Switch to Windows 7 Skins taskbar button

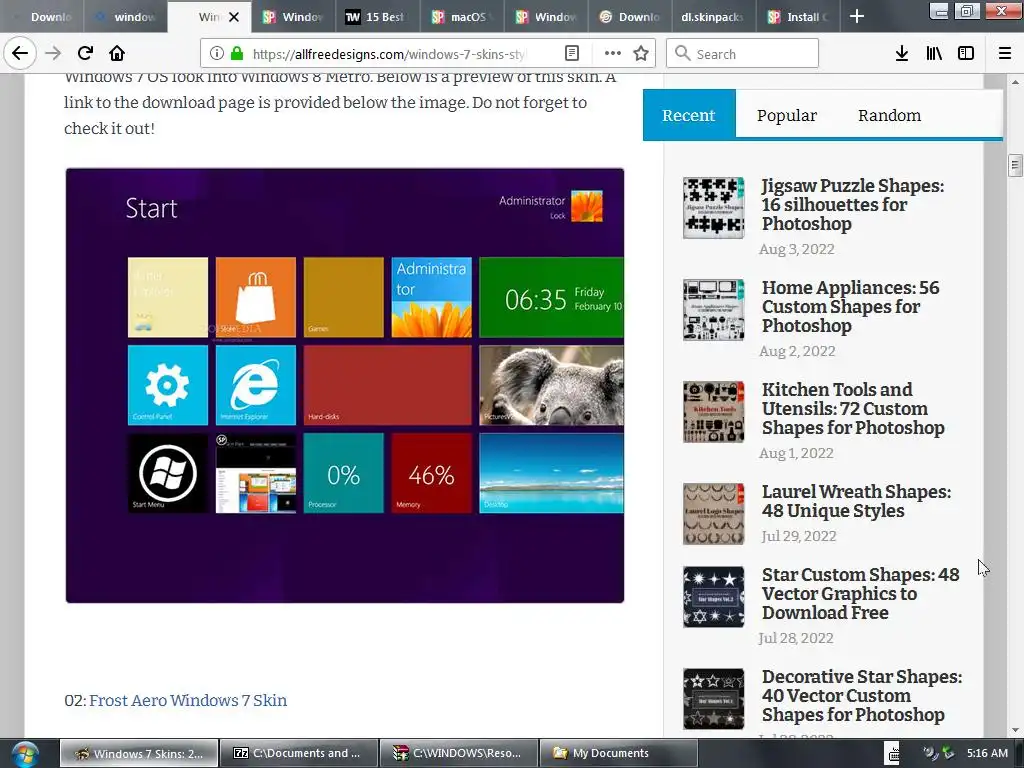pyautogui.click(x=139, y=753)
